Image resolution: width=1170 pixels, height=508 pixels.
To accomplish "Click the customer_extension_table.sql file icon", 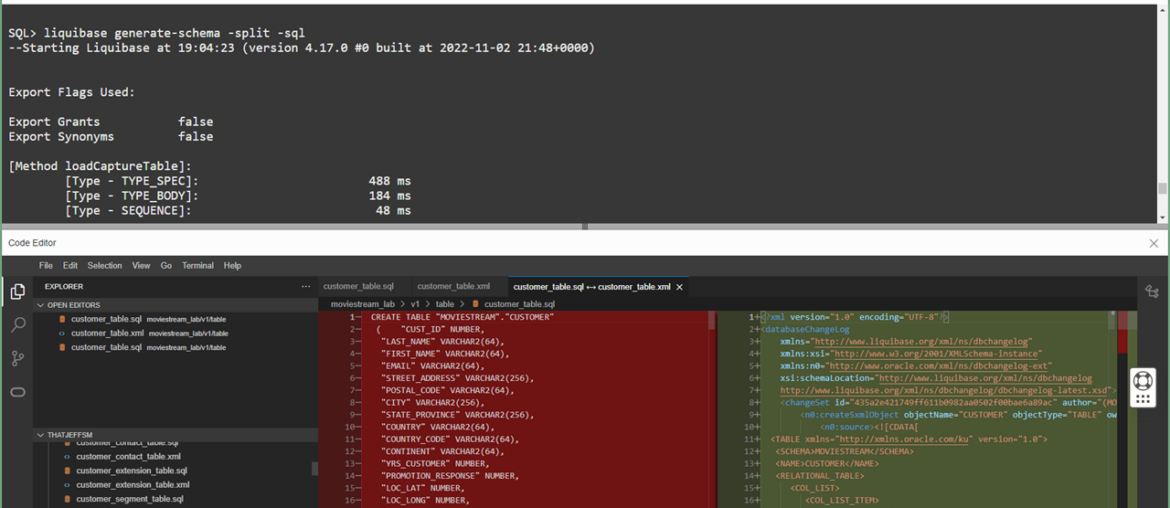I will click(66, 471).
